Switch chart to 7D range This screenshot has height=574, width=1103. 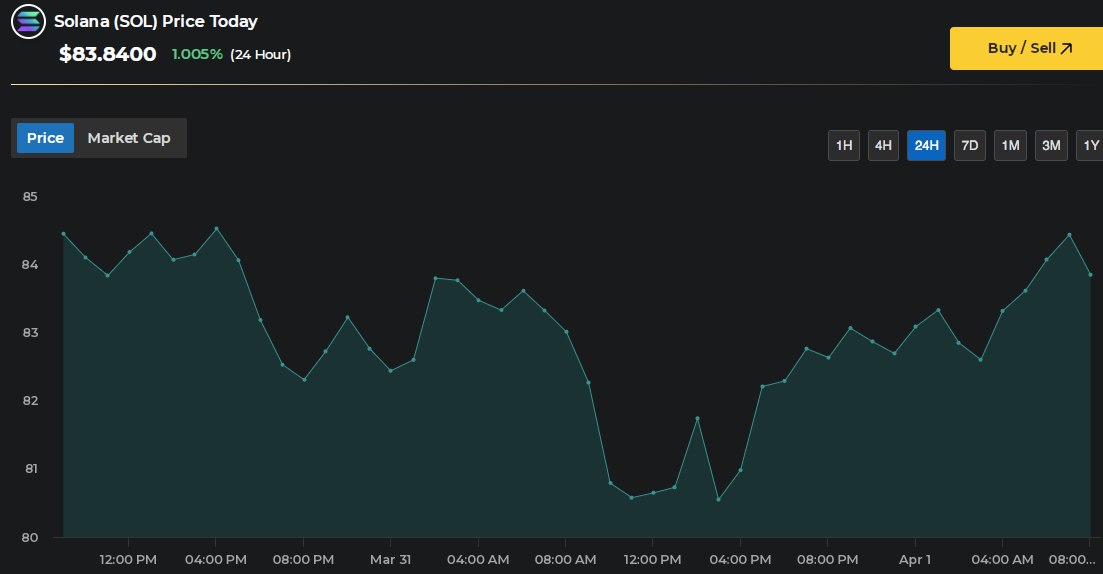click(x=969, y=146)
